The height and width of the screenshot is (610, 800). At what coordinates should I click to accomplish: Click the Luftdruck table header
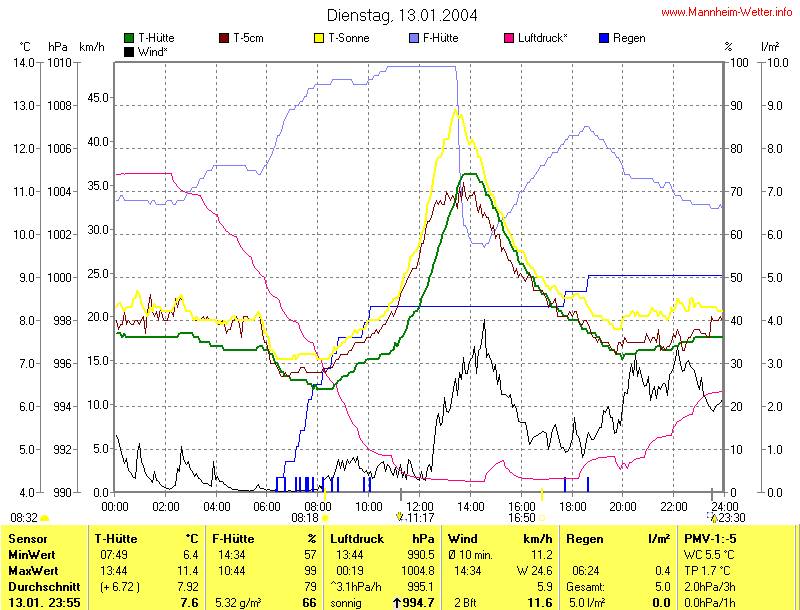pos(357,539)
